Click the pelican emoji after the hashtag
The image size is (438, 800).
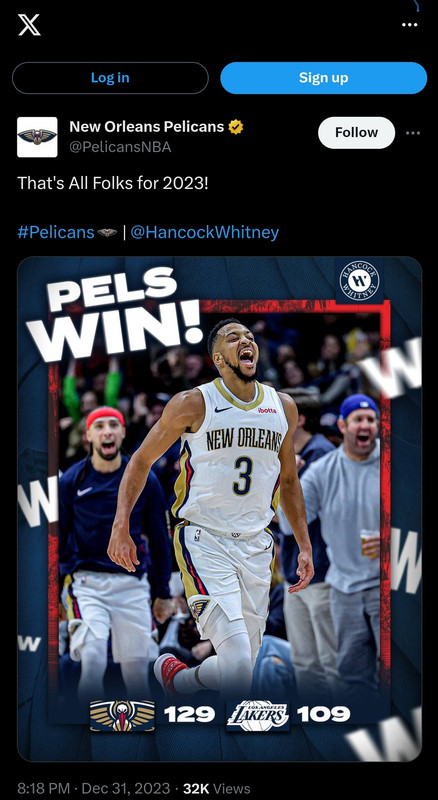point(107,233)
